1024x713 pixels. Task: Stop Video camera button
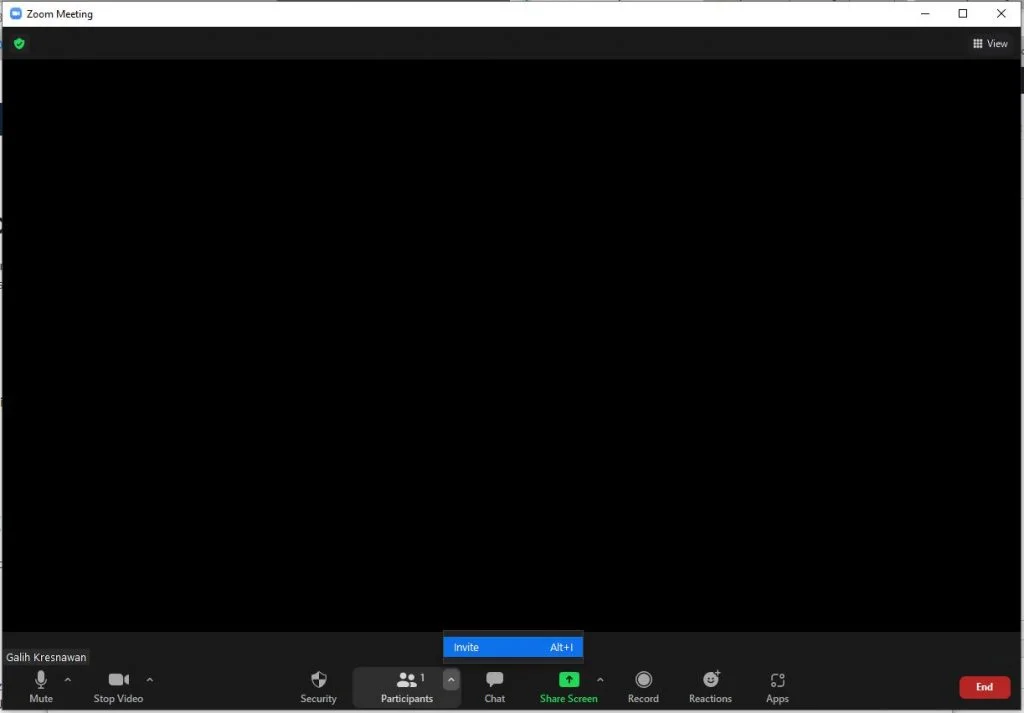click(x=118, y=686)
